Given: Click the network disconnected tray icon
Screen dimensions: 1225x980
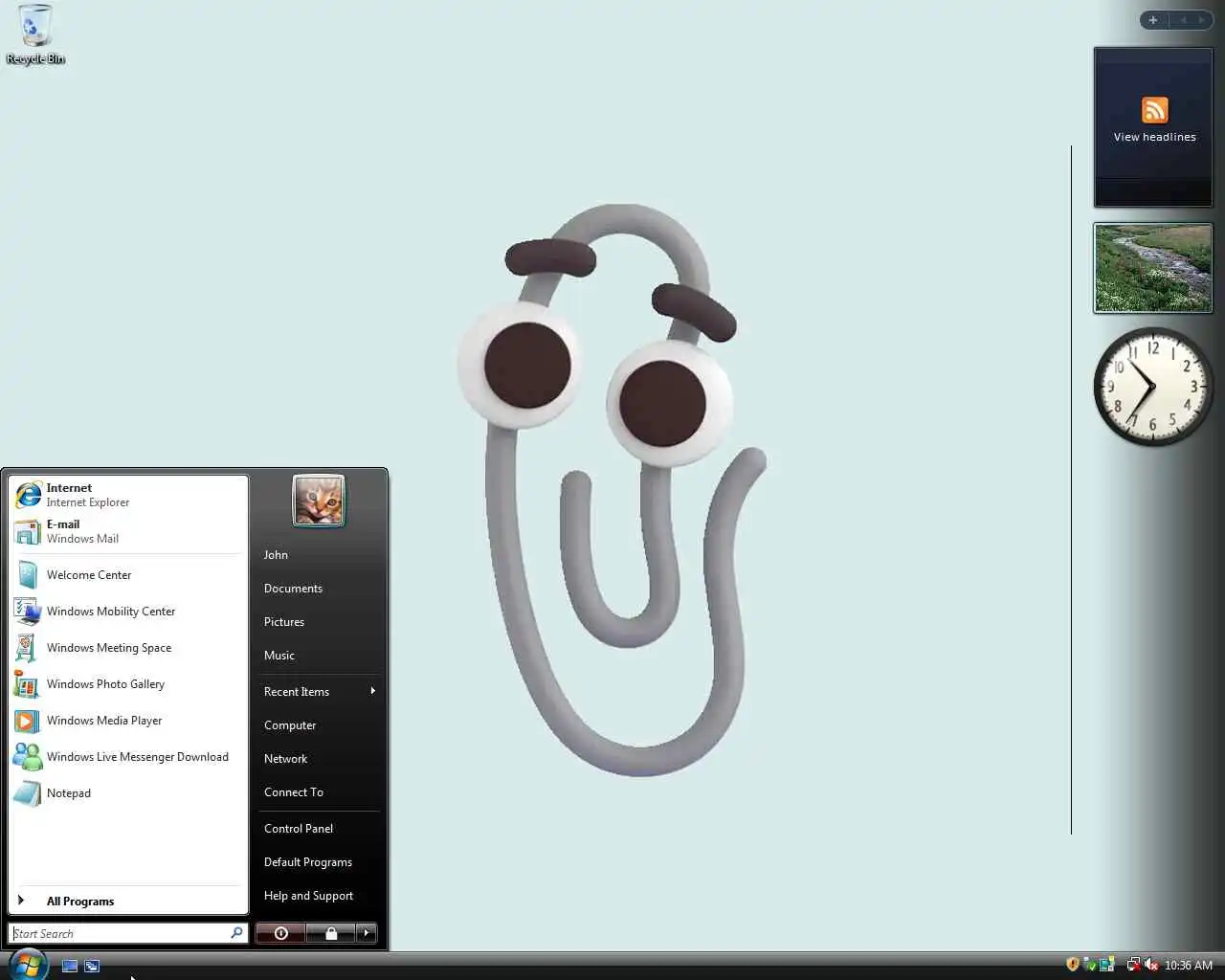Looking at the screenshot, I should tap(1133, 965).
